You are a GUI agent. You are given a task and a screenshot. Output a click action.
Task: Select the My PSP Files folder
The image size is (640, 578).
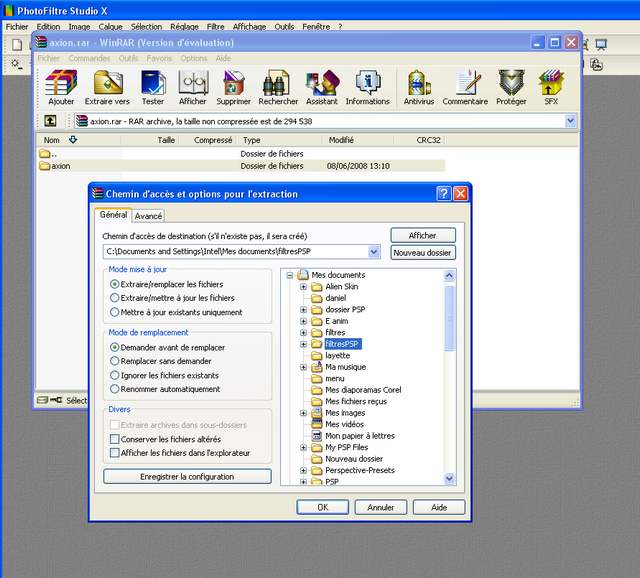pyautogui.click(x=347, y=447)
